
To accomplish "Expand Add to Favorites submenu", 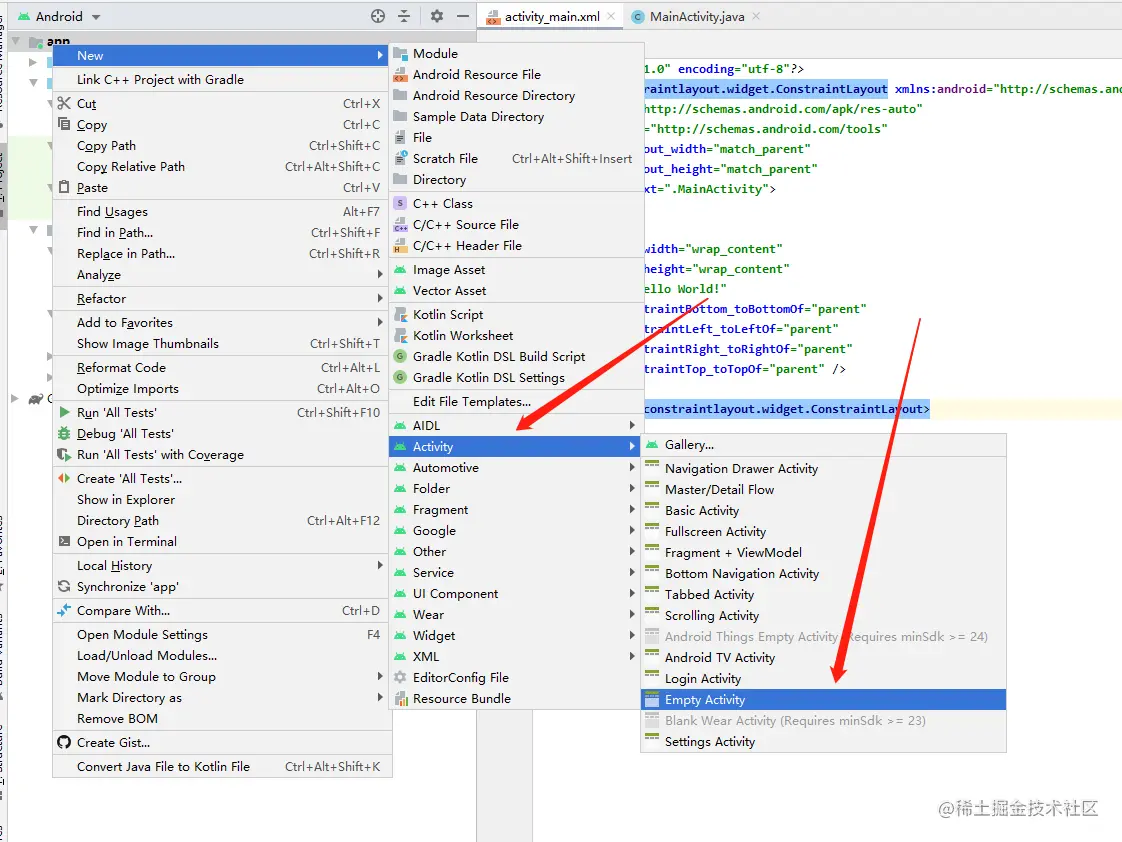I will [x=222, y=323].
